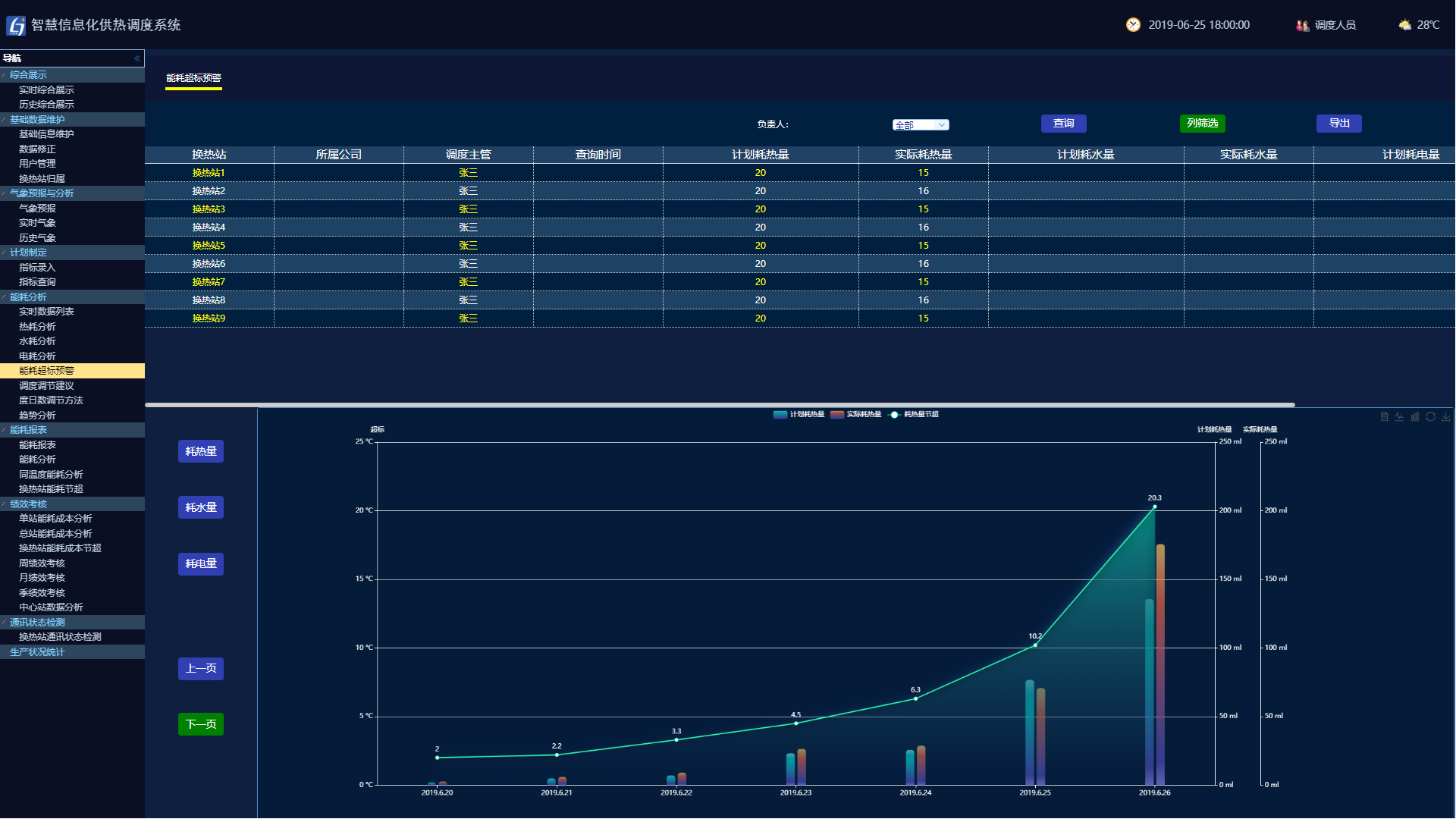
Task: Switch chart to line type icon
Action: (1400, 416)
